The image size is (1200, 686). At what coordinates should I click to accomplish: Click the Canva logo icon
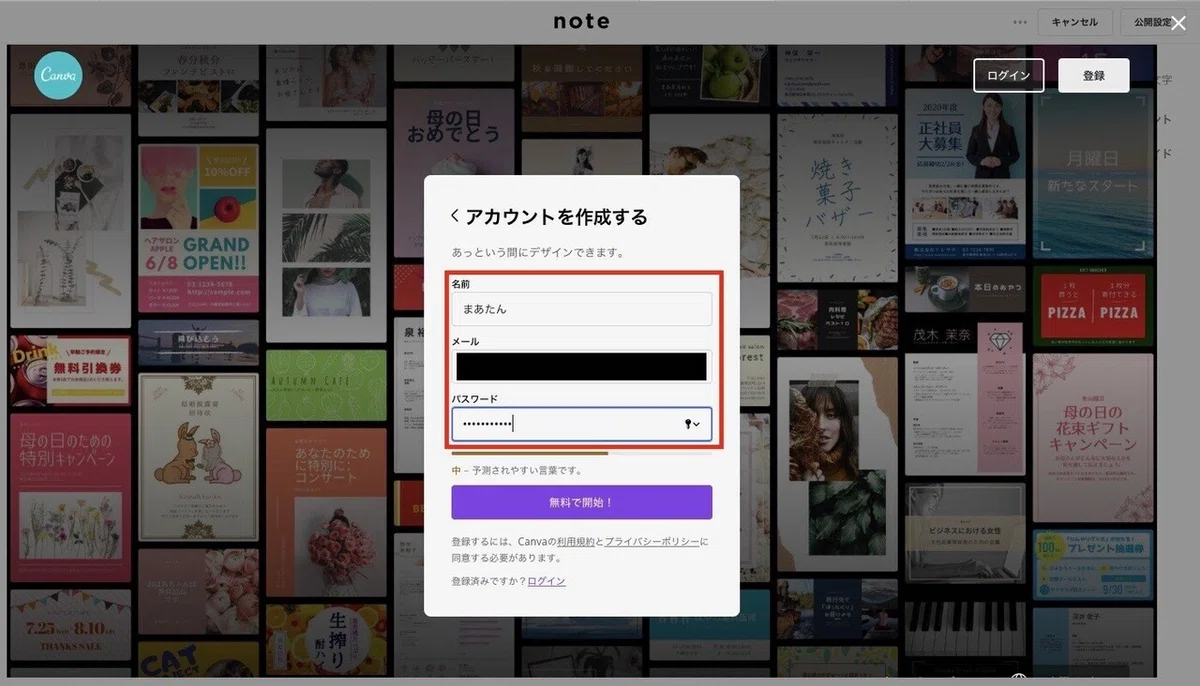click(x=58, y=76)
